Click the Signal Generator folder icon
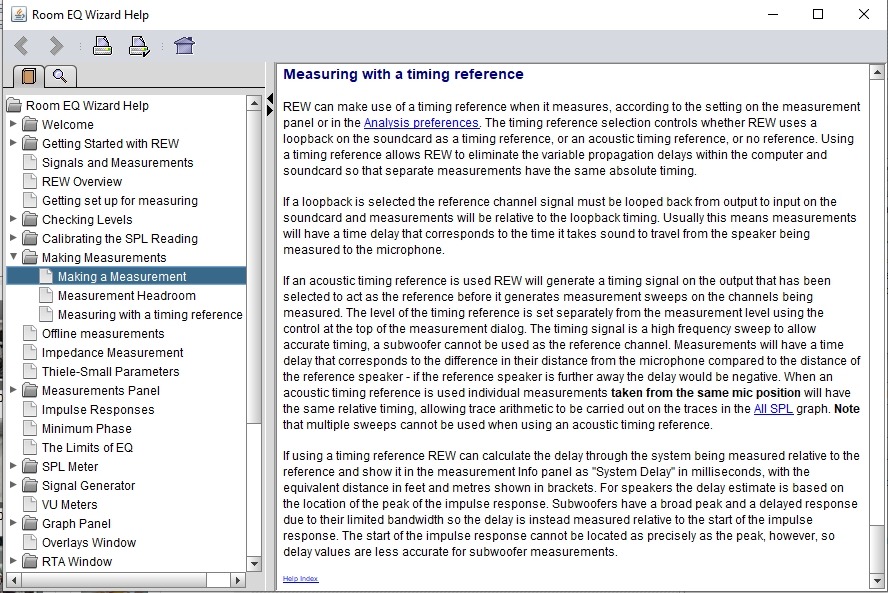The width and height of the screenshot is (888, 593). (x=29, y=485)
